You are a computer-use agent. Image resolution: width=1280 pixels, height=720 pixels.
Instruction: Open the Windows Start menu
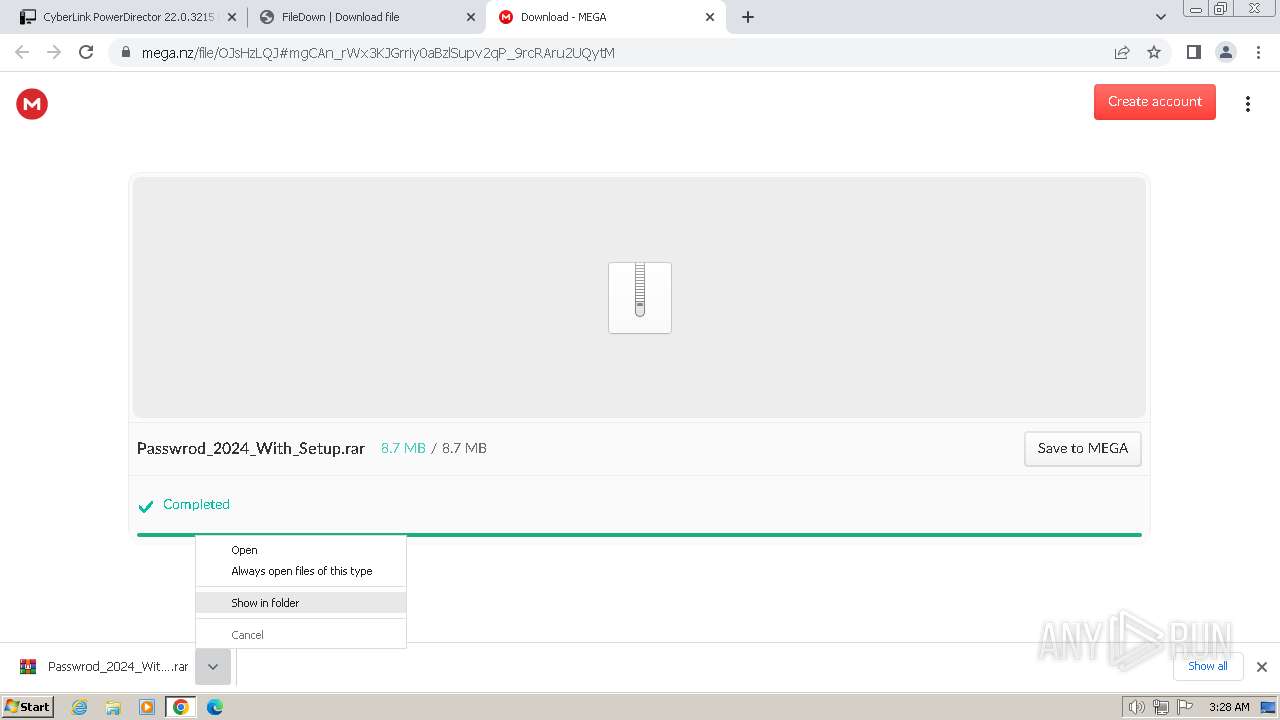tap(27, 706)
